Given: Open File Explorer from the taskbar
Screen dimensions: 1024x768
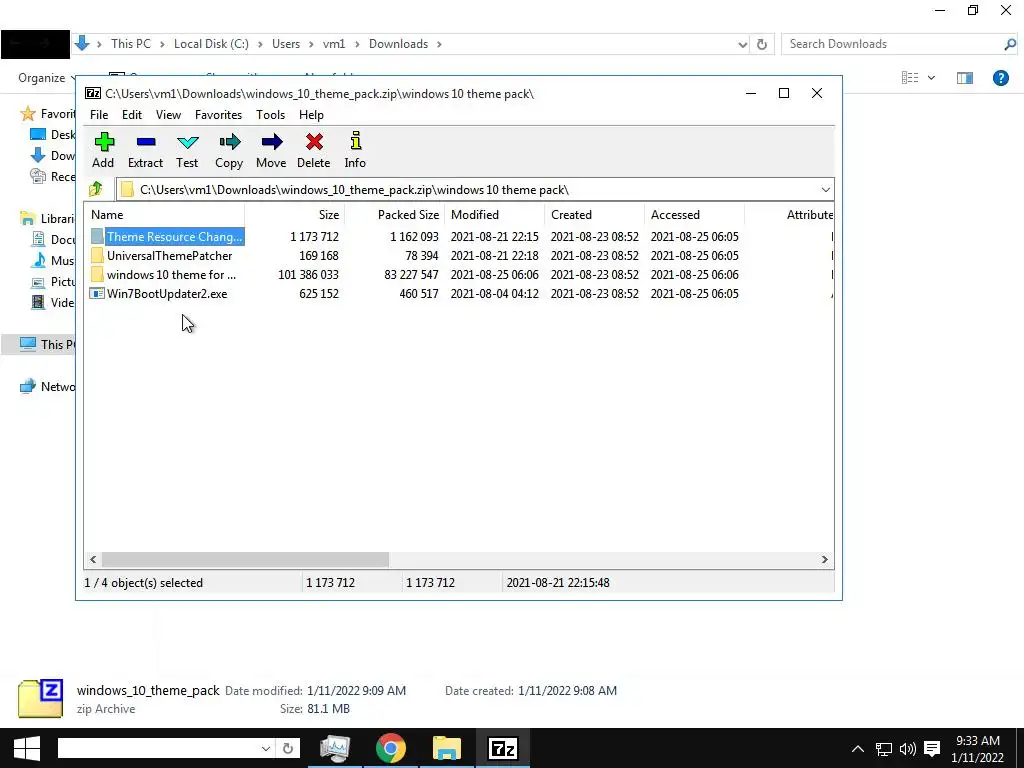Looking at the screenshot, I should (x=447, y=748).
